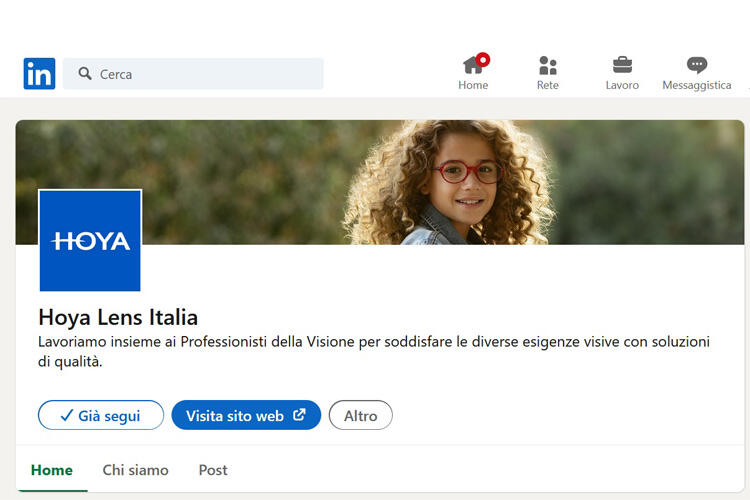Click the magnifier icon in search bar

point(85,73)
